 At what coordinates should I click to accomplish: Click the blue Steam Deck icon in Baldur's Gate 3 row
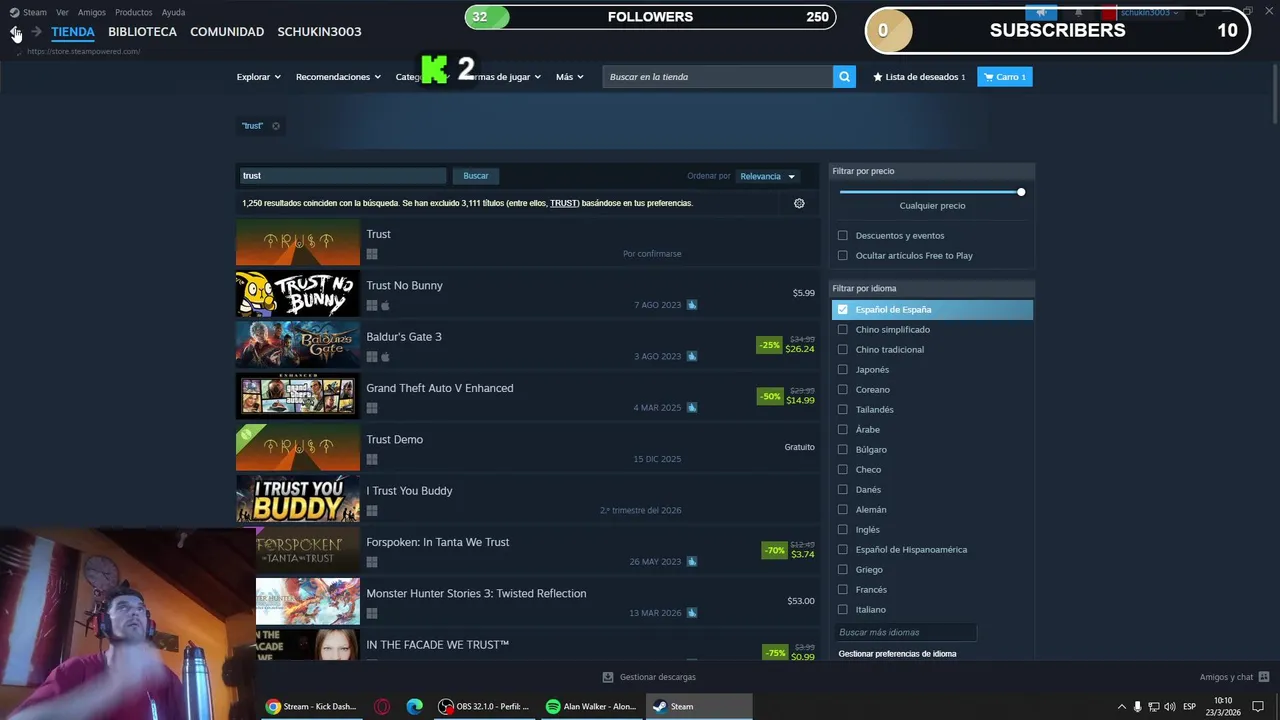pos(692,356)
